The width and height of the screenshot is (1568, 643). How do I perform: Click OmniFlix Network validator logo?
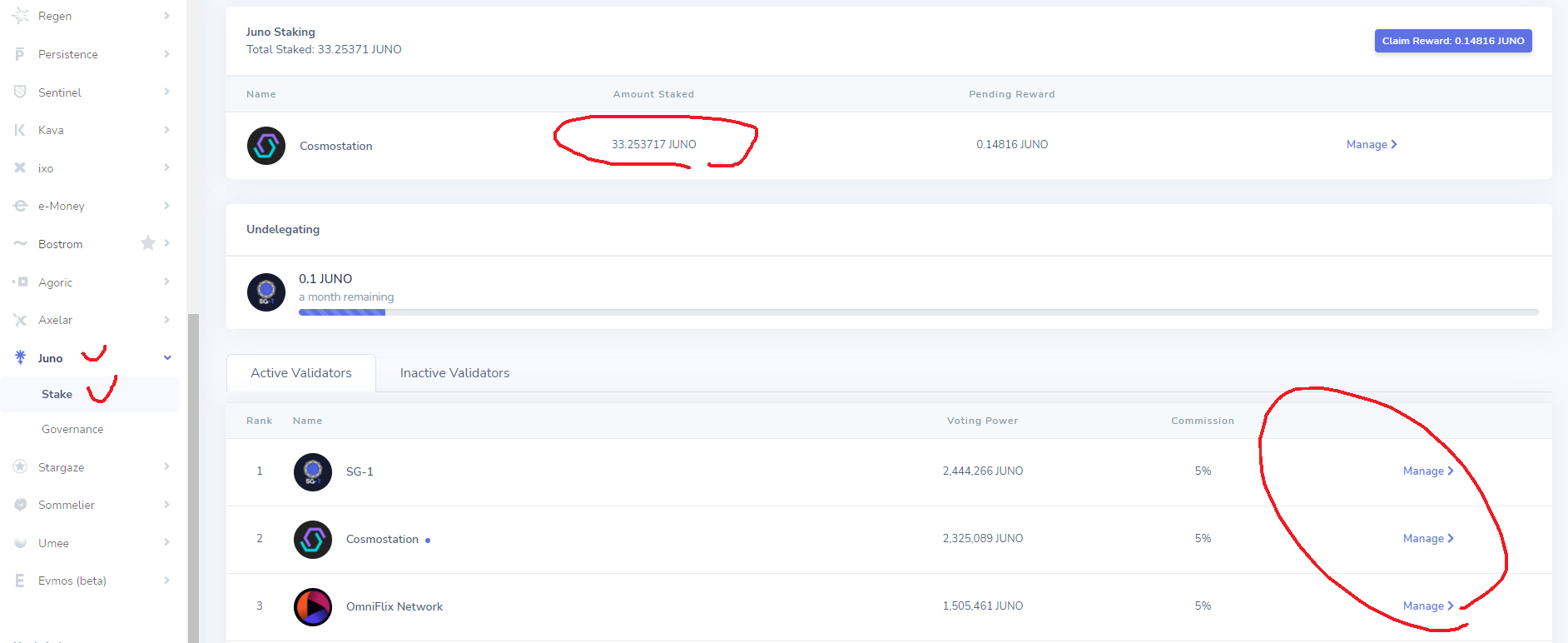coord(313,607)
